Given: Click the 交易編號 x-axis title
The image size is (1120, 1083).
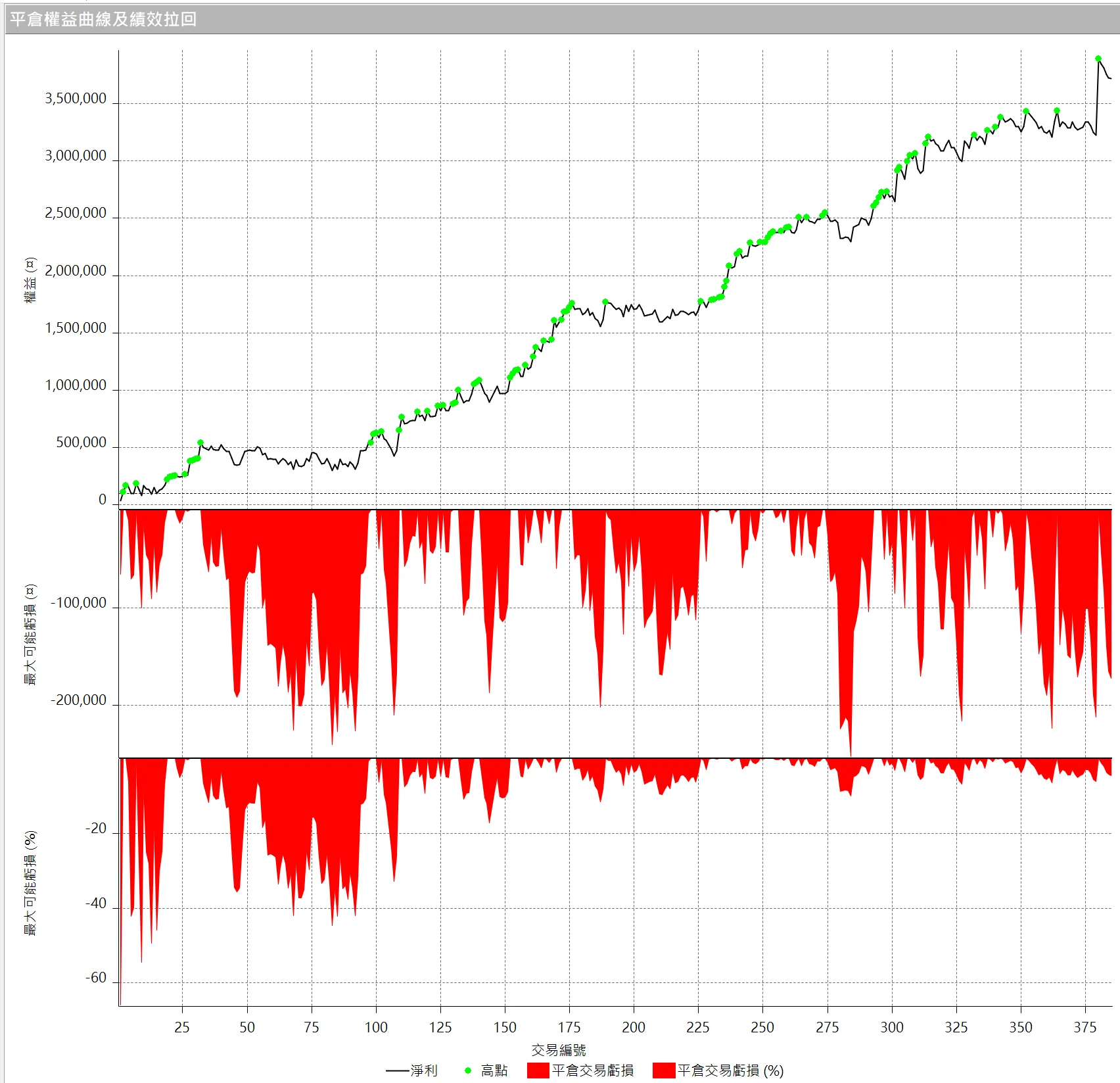Looking at the screenshot, I should click(559, 1049).
